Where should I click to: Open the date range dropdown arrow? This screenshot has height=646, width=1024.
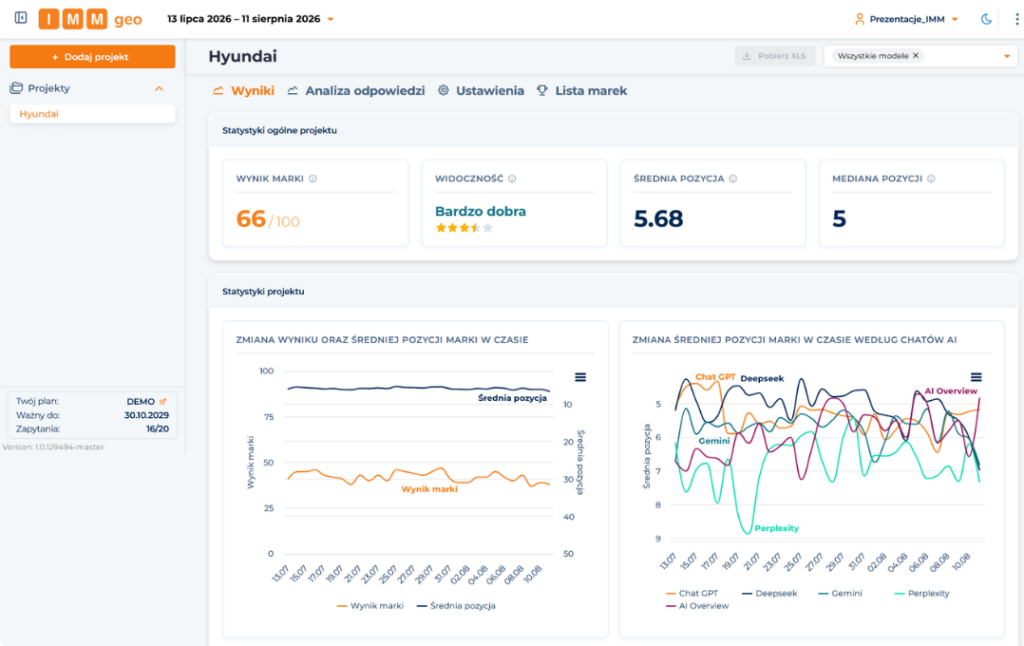pos(330,20)
